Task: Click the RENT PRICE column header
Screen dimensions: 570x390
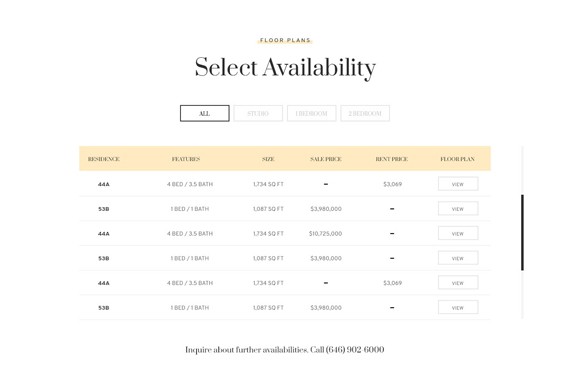Action: click(x=392, y=159)
